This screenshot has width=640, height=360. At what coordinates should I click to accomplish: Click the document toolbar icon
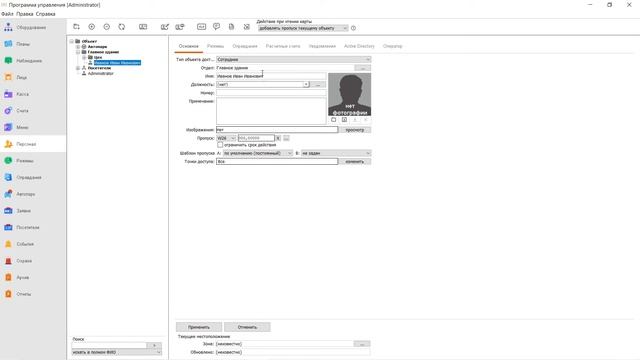tap(231, 27)
